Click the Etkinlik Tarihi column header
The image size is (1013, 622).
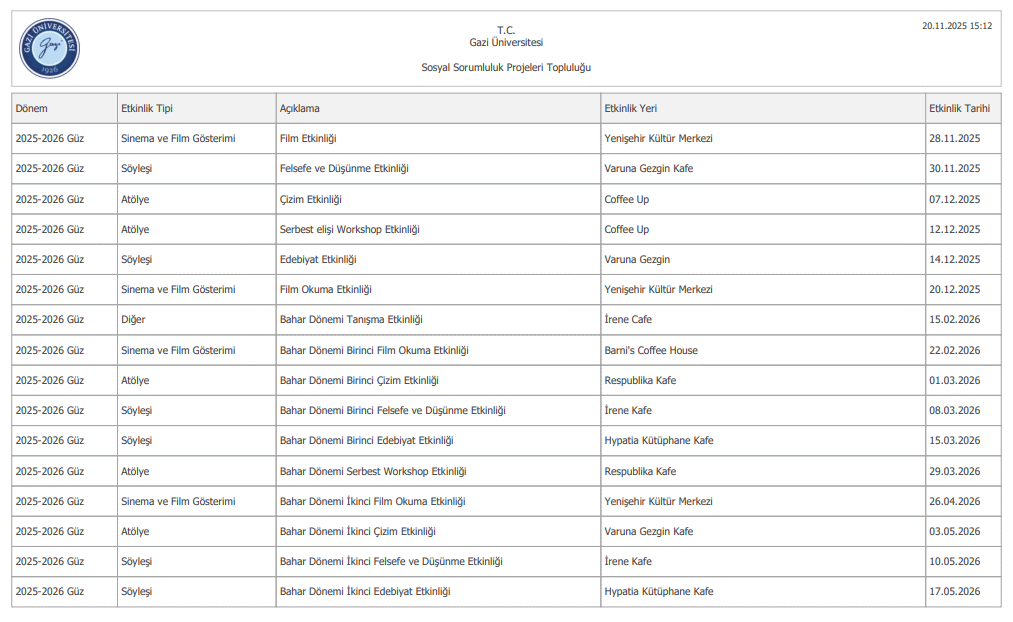tap(959, 108)
